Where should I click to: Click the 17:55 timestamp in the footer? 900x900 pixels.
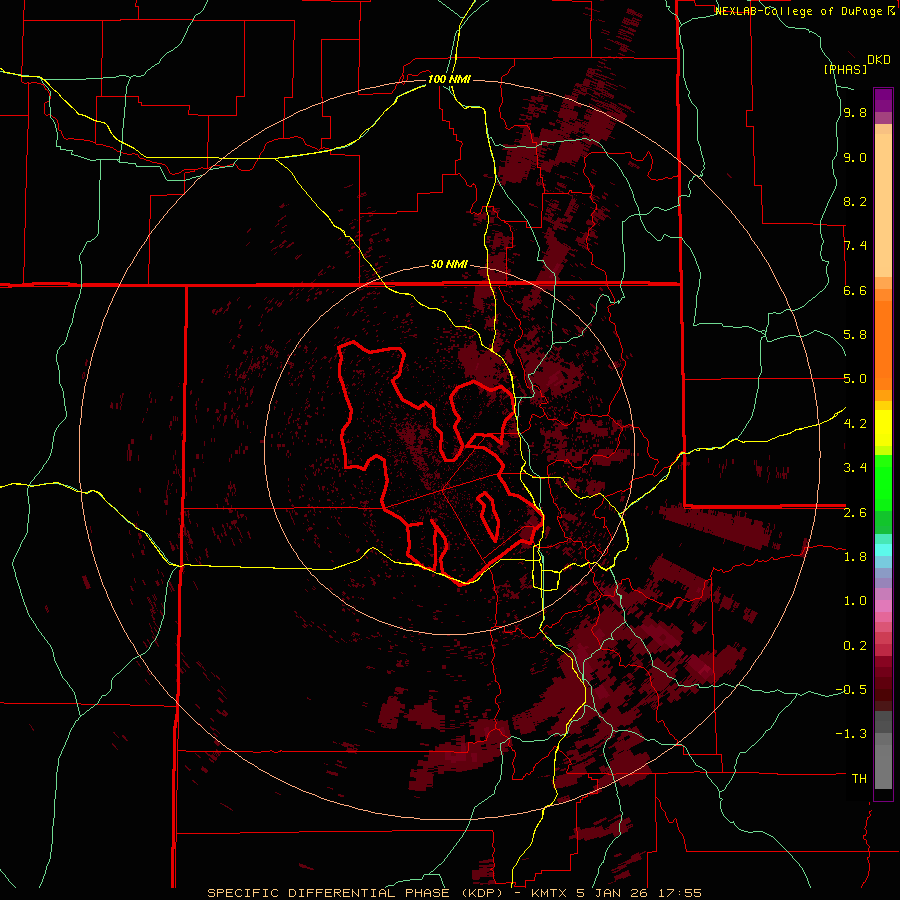click(x=681, y=893)
